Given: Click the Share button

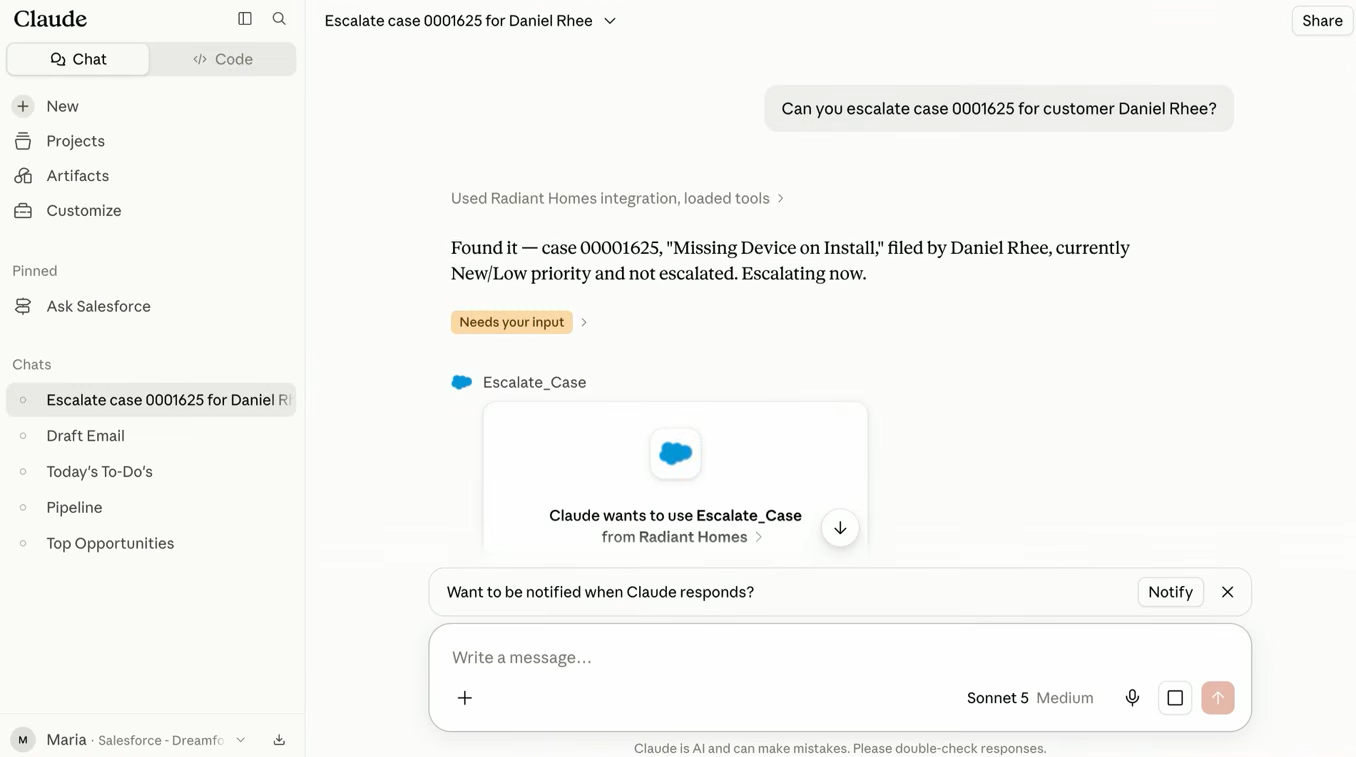Looking at the screenshot, I should coord(1322,21).
